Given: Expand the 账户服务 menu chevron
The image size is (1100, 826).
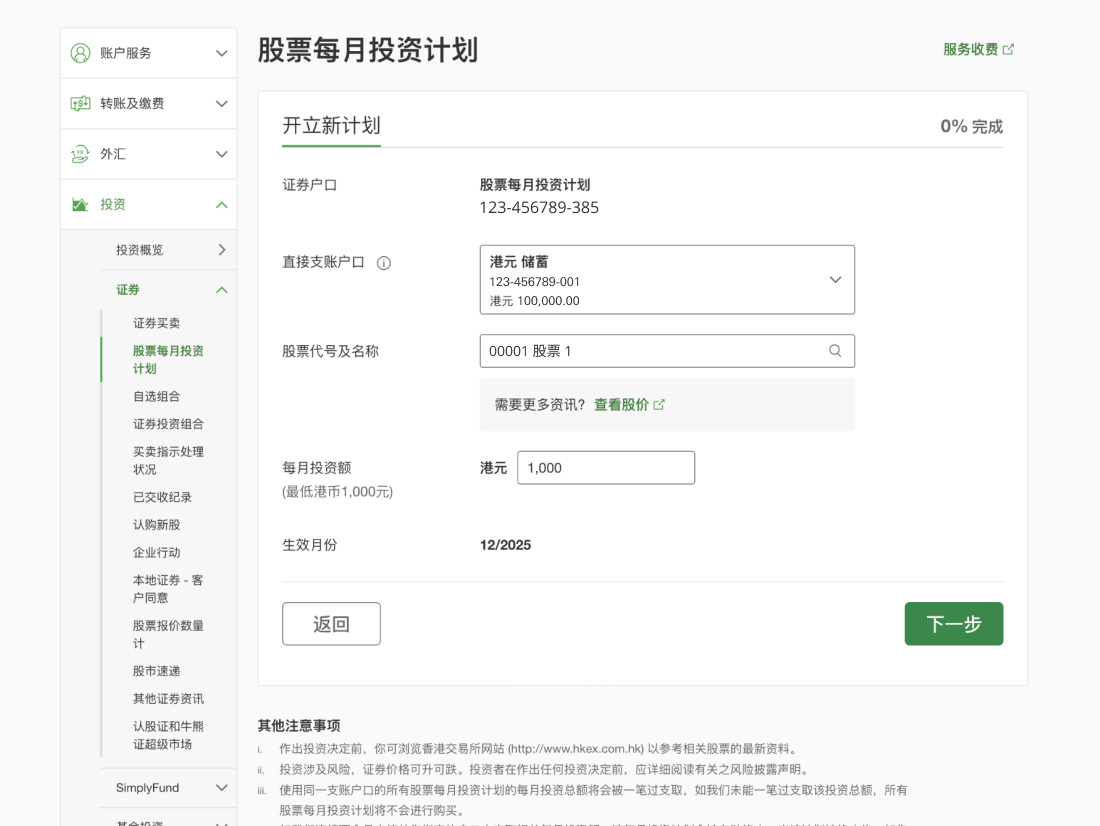Looking at the screenshot, I should click(222, 53).
